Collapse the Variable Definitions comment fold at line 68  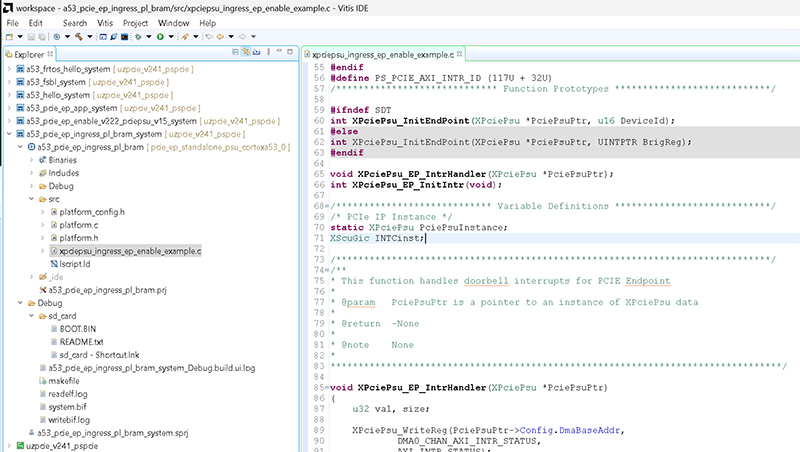[327, 206]
